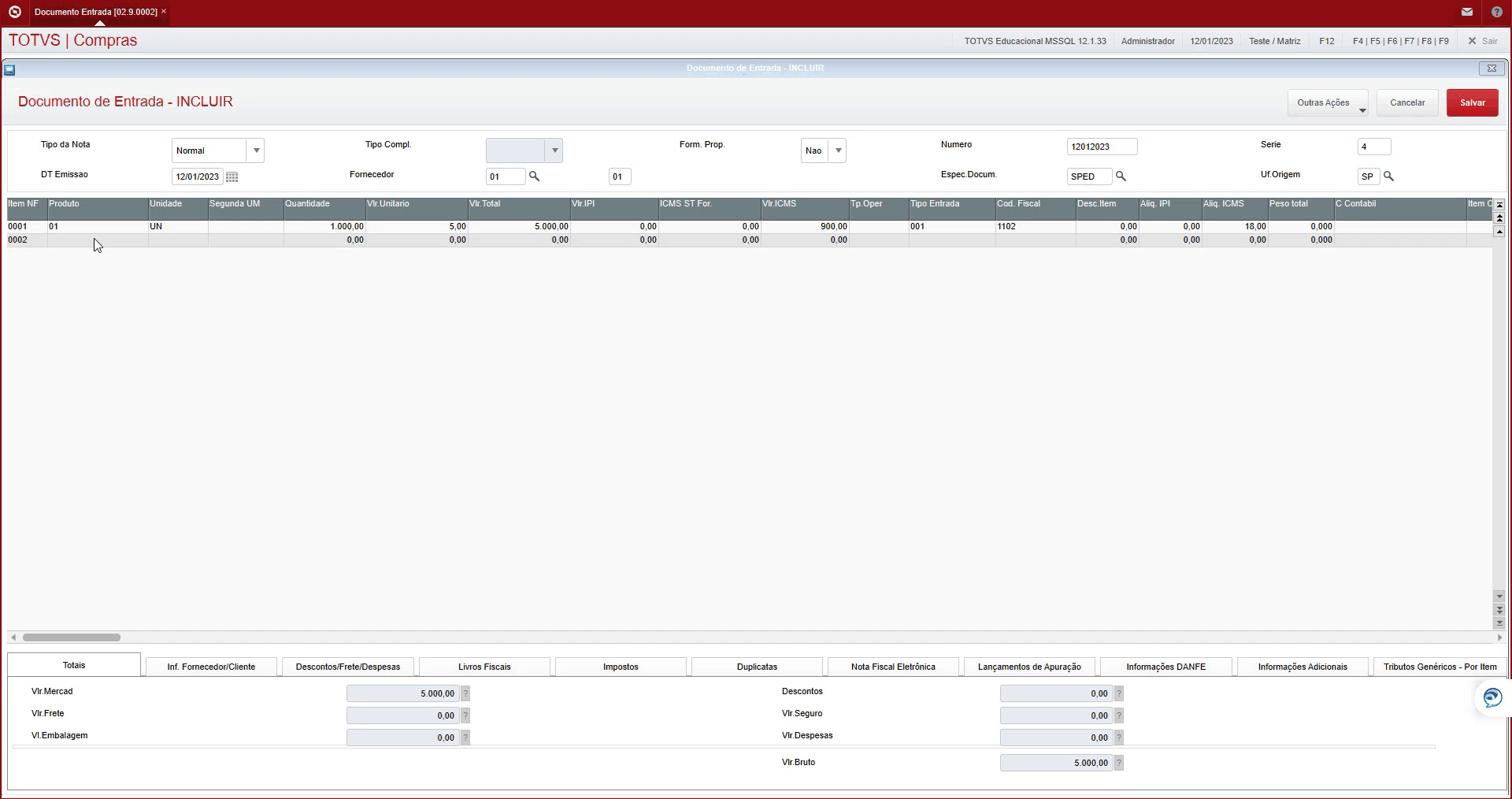This screenshot has height=799, width=1512.
Task: Click help icon next to Vlr.Mercad
Action: point(465,693)
